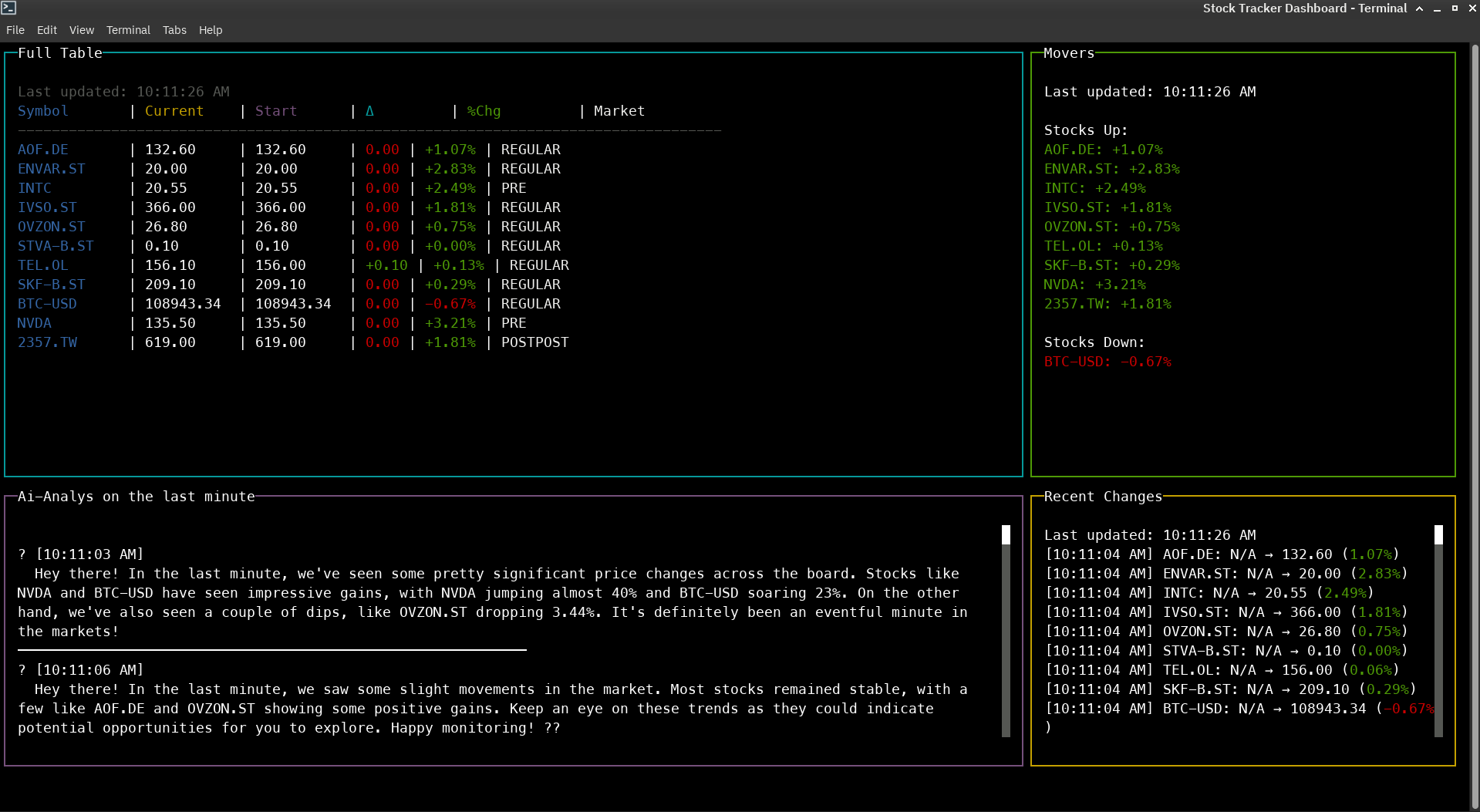Image resolution: width=1480 pixels, height=812 pixels.
Task: Click the Movers panel title
Action: [x=1069, y=53]
